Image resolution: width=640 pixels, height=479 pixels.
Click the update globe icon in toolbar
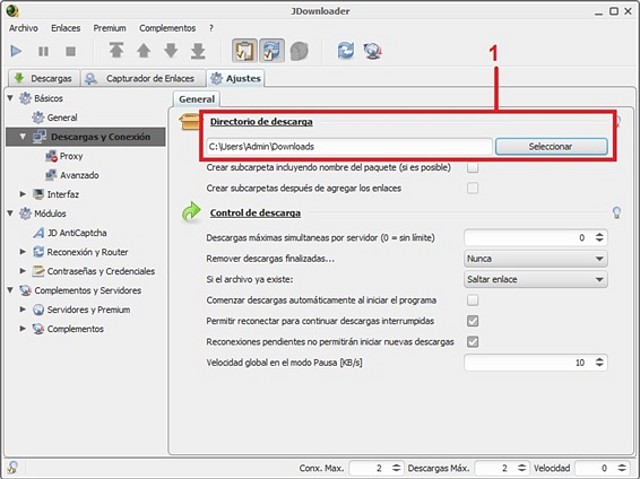(372, 51)
